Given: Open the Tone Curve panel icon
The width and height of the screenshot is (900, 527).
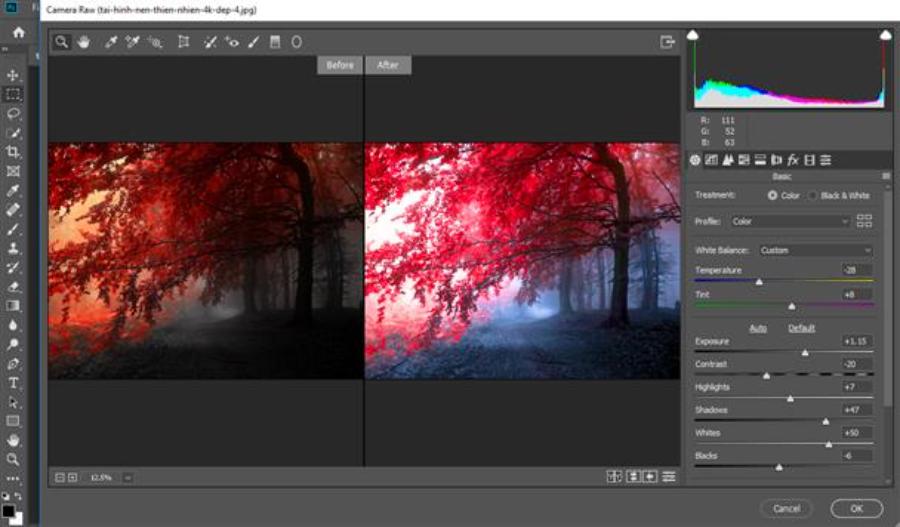Looking at the screenshot, I should 711,160.
